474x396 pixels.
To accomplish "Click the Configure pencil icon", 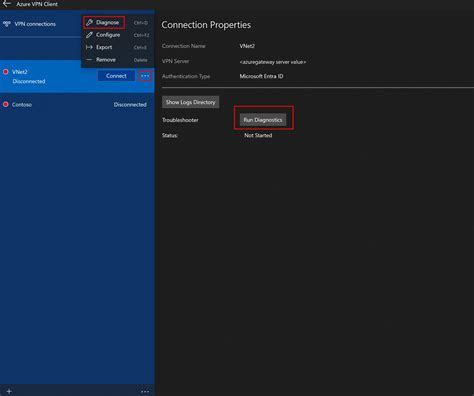I will [89, 35].
